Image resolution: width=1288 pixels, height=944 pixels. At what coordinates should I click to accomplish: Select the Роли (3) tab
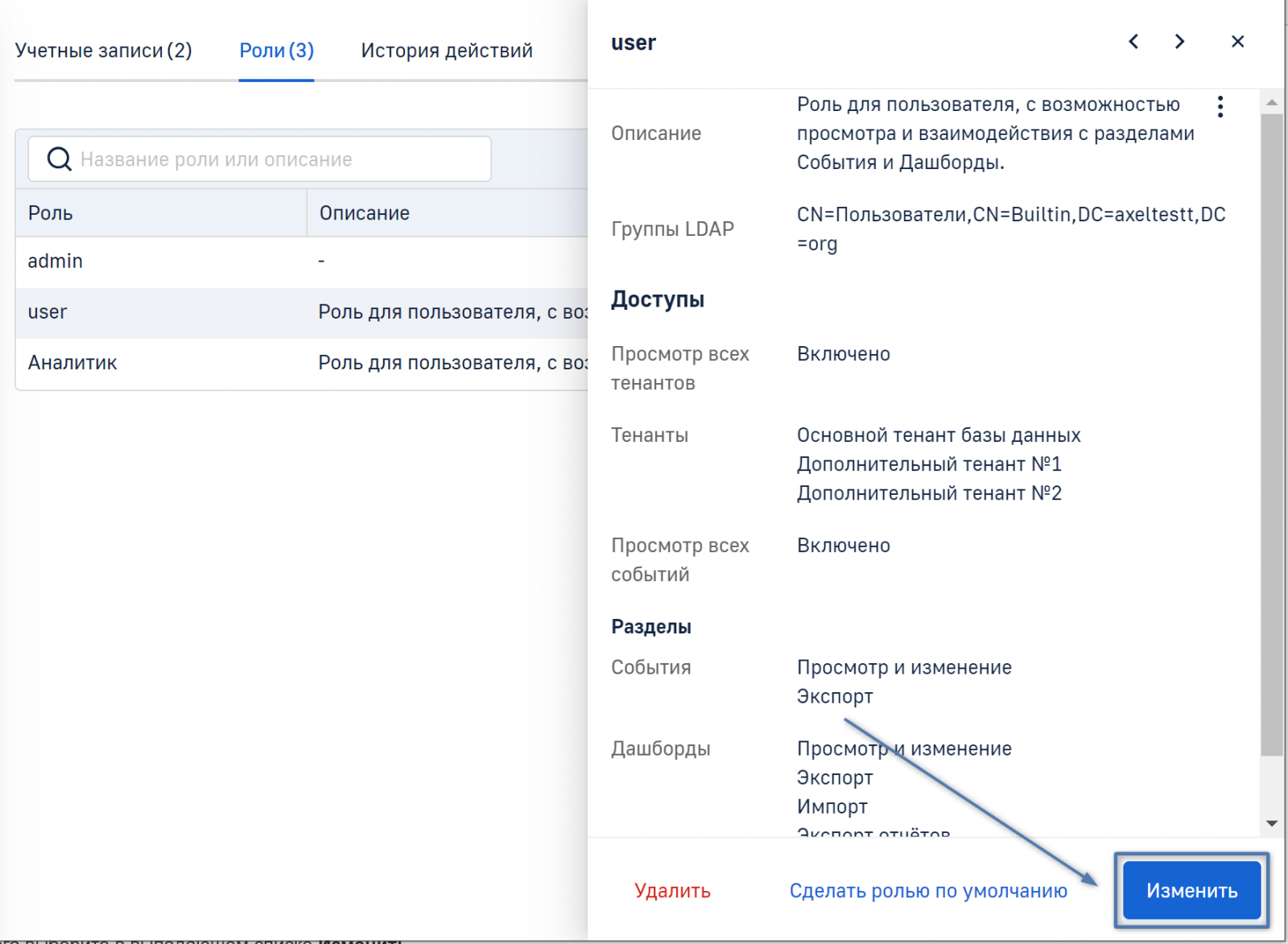276,51
